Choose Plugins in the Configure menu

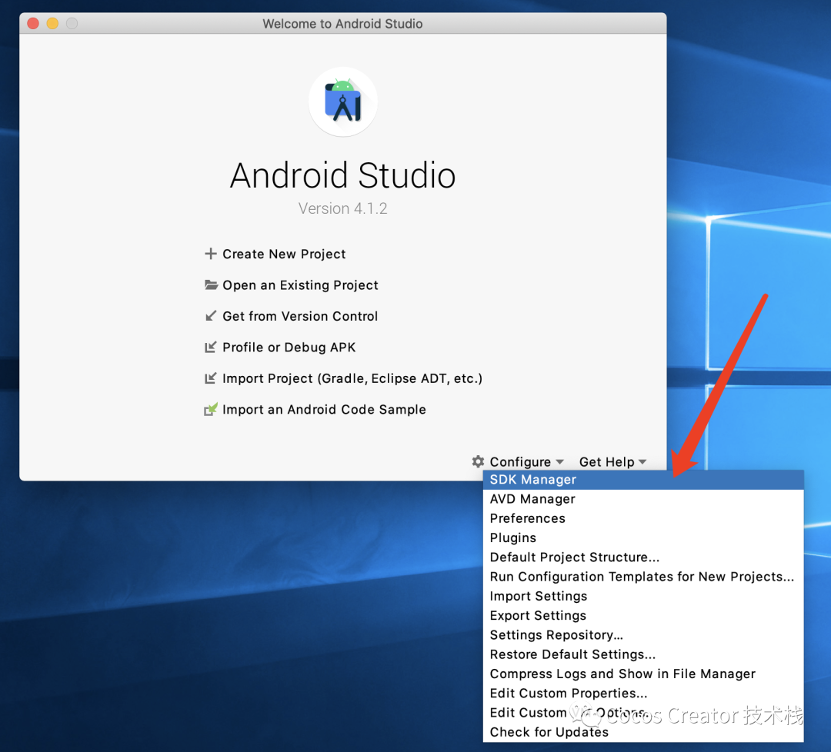click(513, 538)
